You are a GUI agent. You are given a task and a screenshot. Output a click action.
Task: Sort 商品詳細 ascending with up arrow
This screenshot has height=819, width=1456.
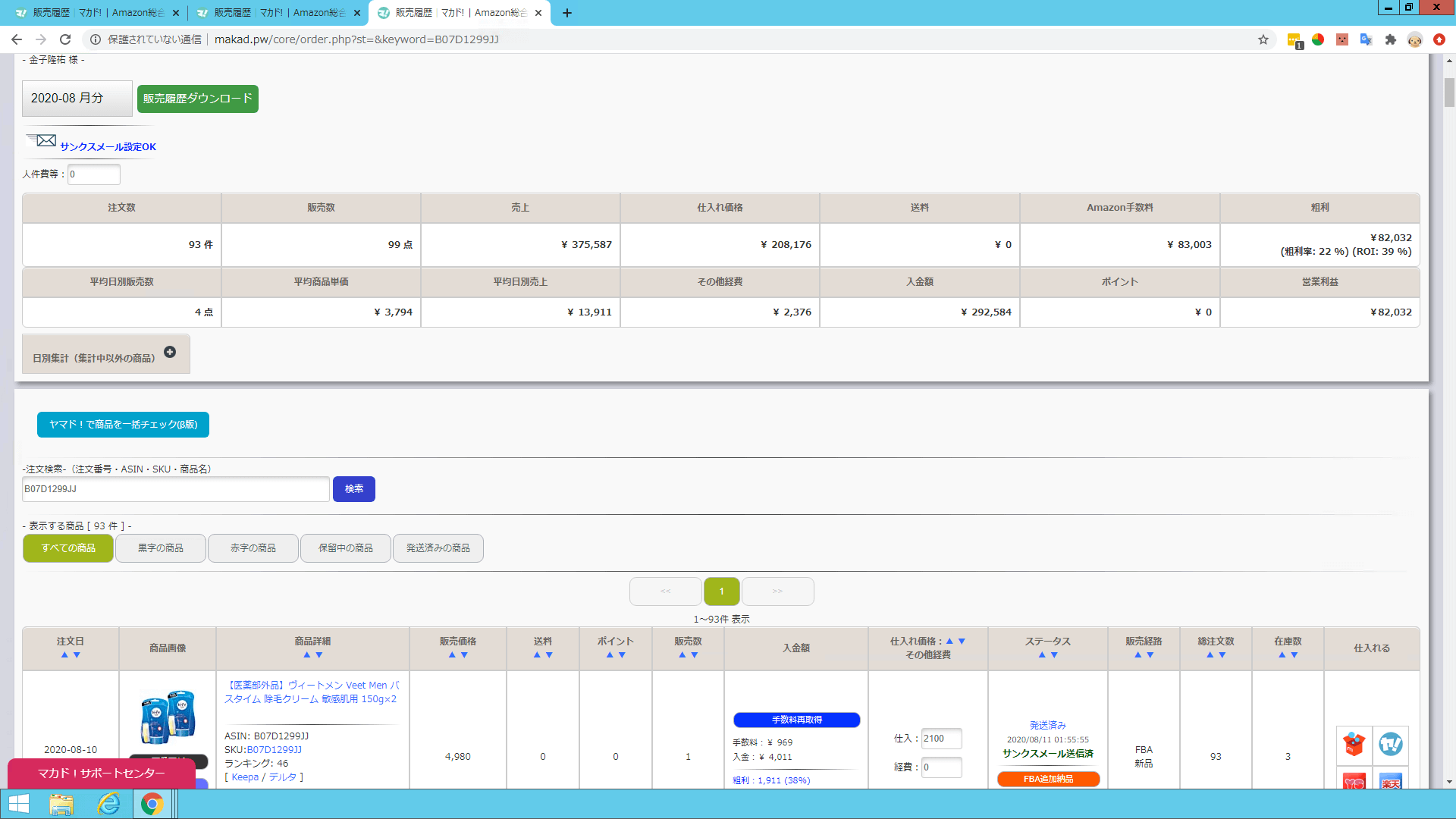(306, 655)
